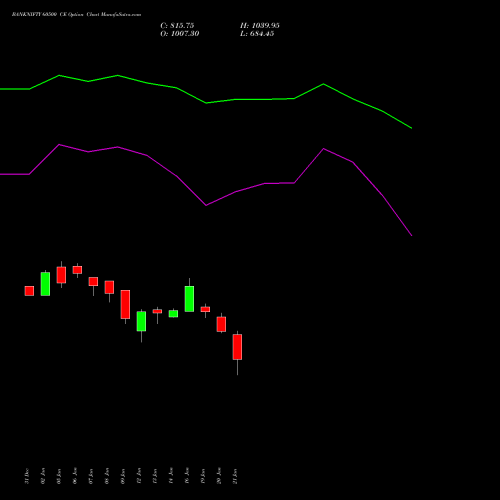Click the 05 Jan date label
The width and height of the screenshot is (500, 500).
point(59,476)
